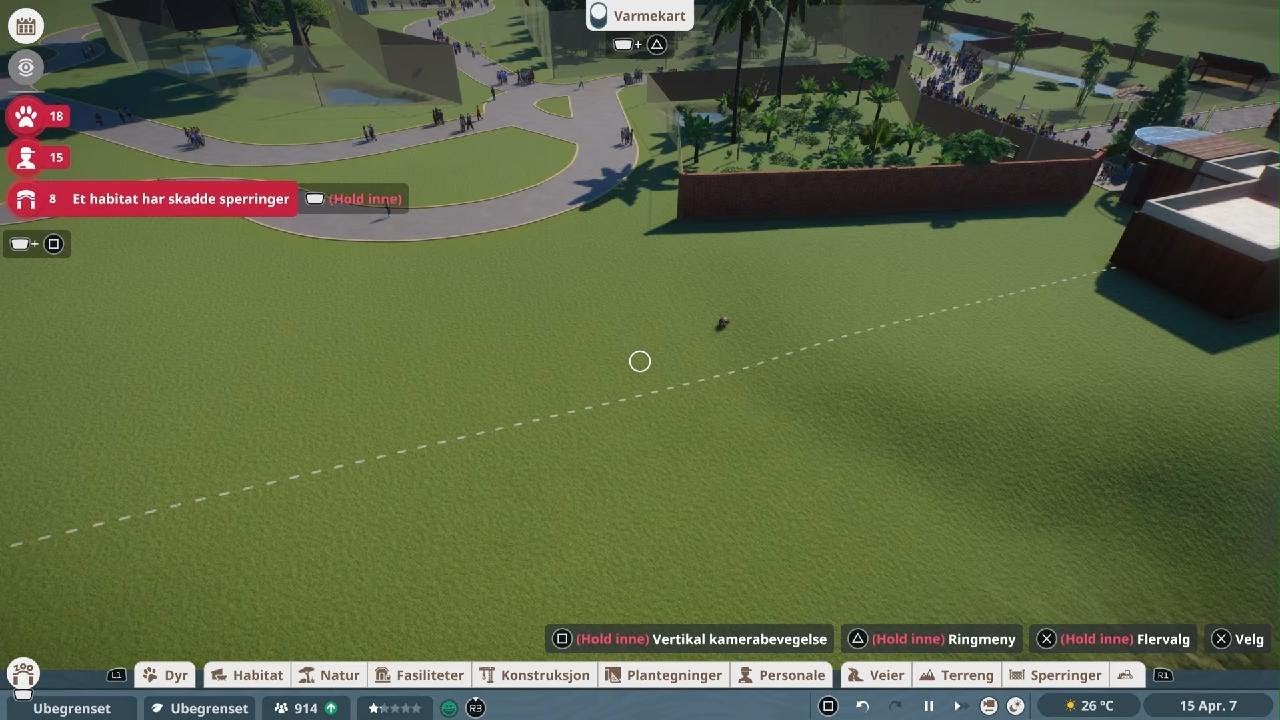Click the Flervalg hold hint
This screenshot has height=720, width=1280.
(1113, 639)
